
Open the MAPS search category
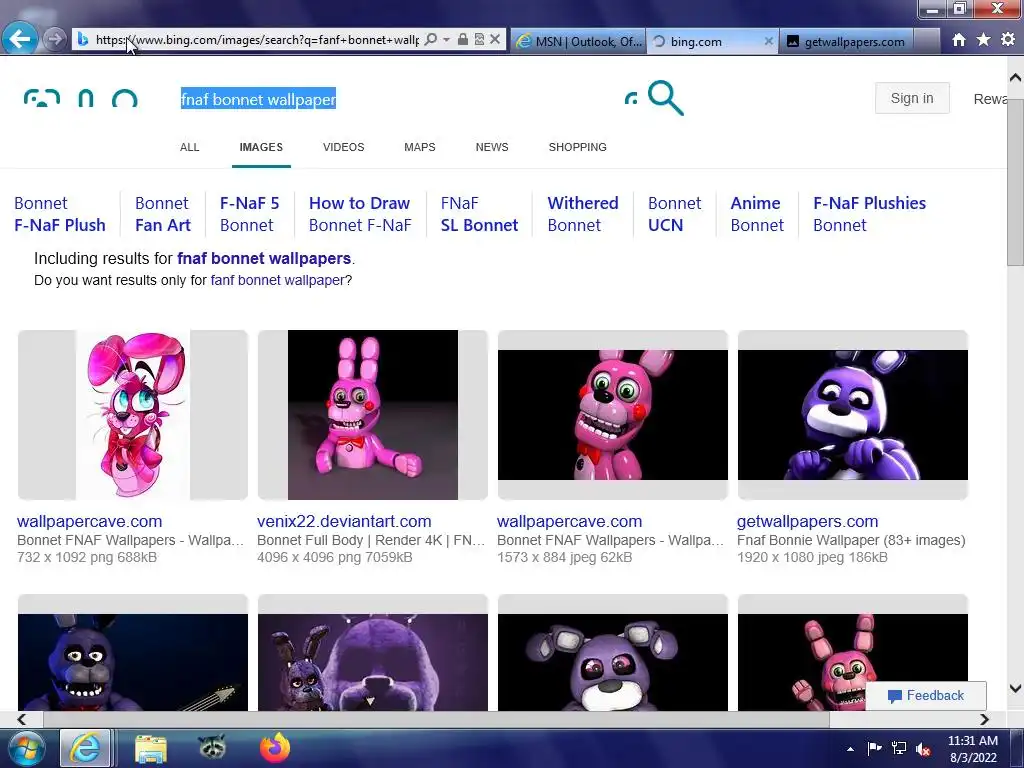(x=419, y=147)
